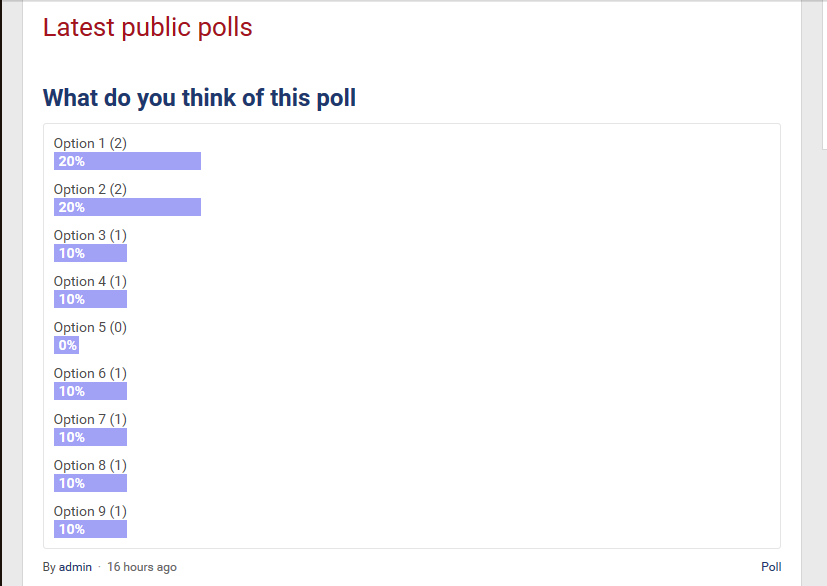Click Option 4 result bar showing 10%

90,299
